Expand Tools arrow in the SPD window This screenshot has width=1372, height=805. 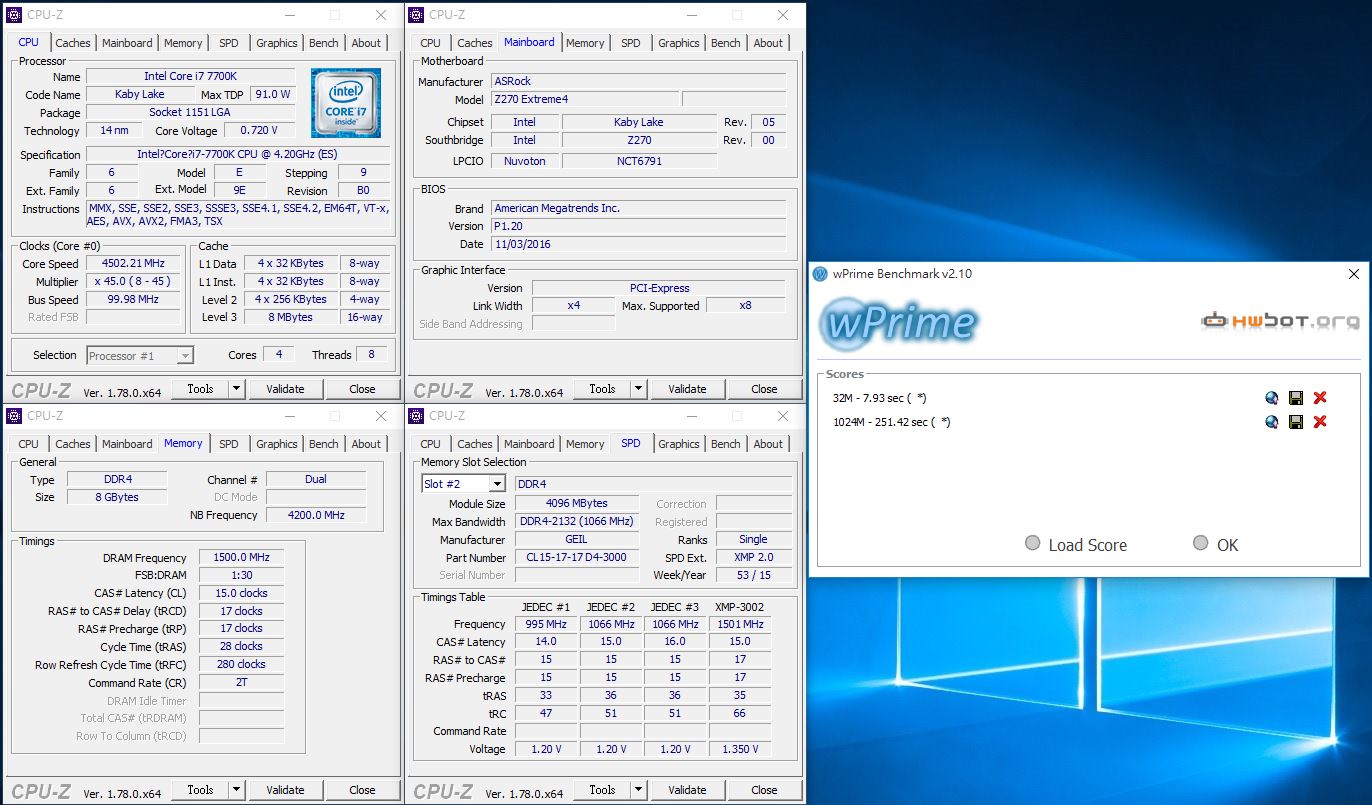[x=639, y=790]
